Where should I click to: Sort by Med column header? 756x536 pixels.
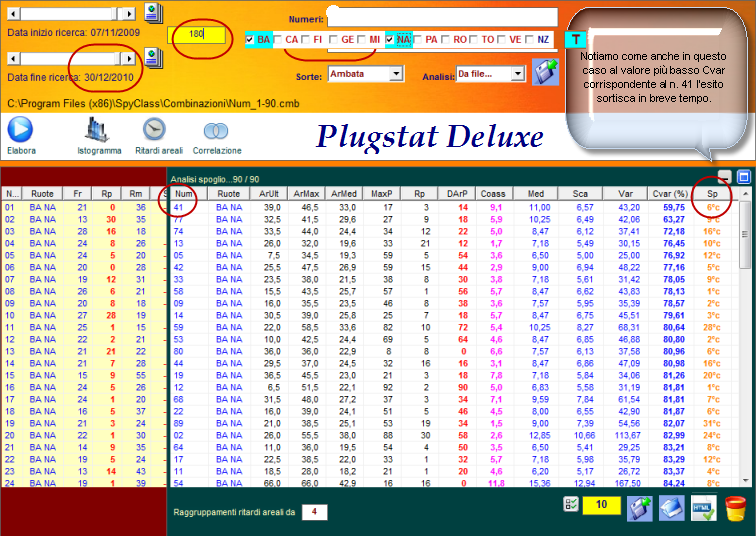(x=535, y=194)
